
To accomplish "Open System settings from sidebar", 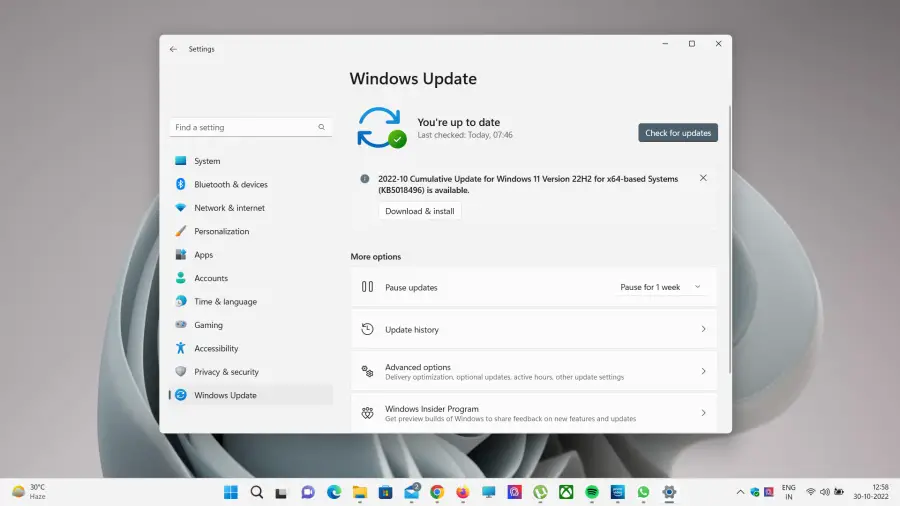I will [x=251, y=161].
